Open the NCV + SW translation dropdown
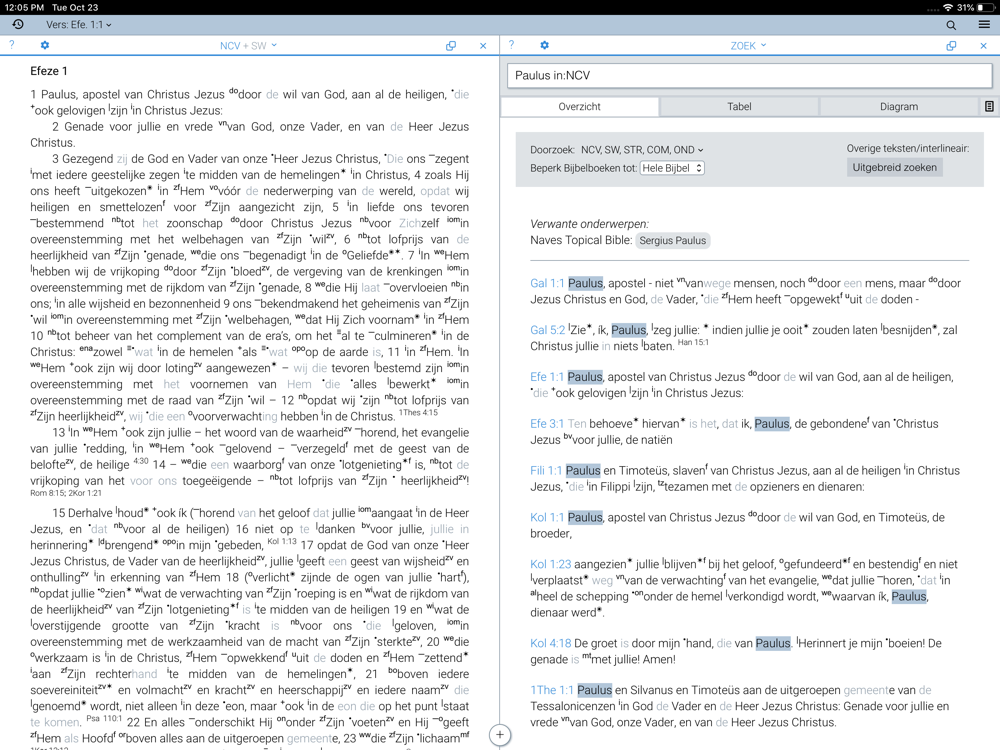The width and height of the screenshot is (1000, 750). (x=248, y=46)
